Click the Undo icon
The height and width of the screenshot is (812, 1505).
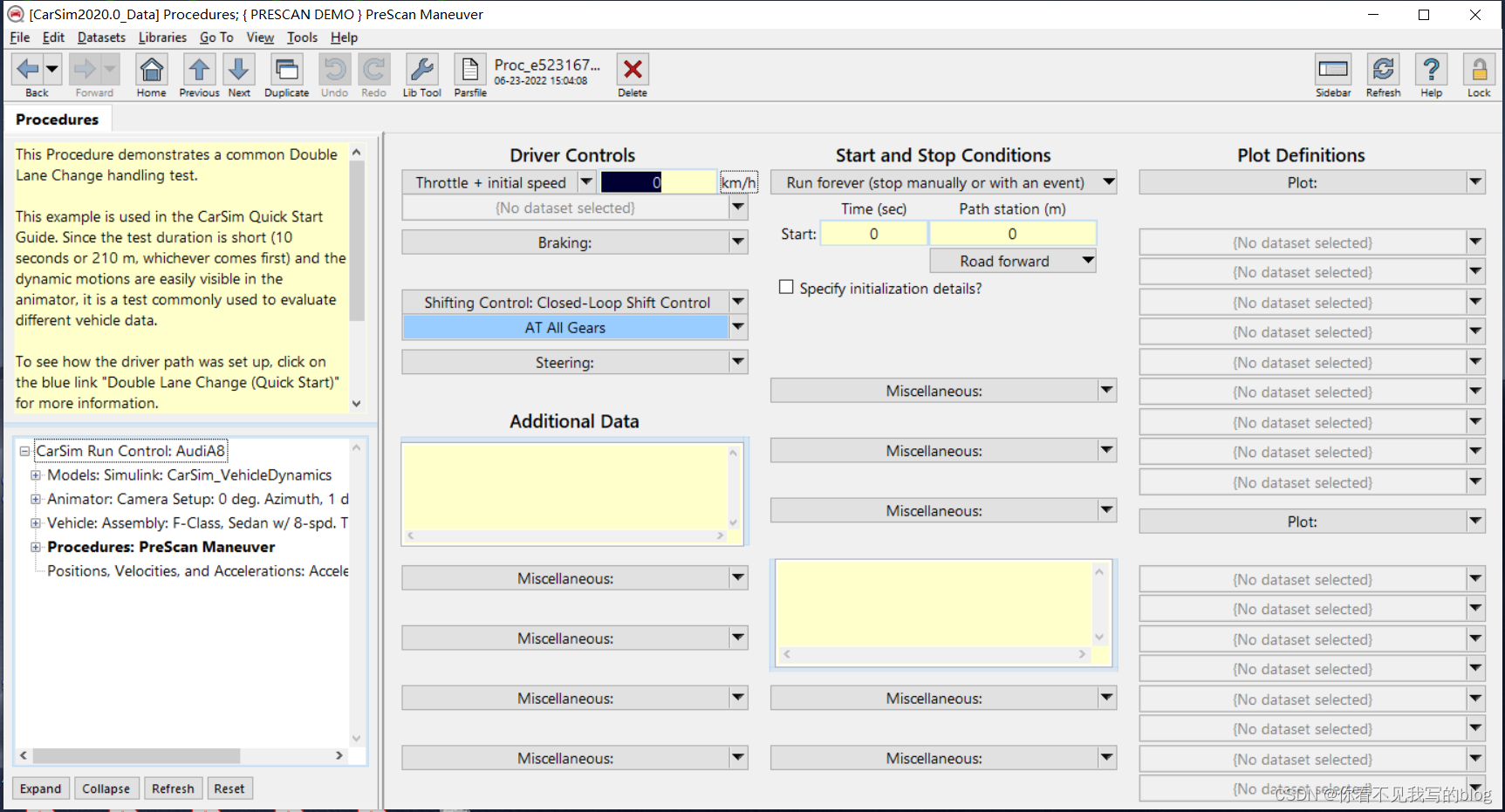tap(334, 69)
